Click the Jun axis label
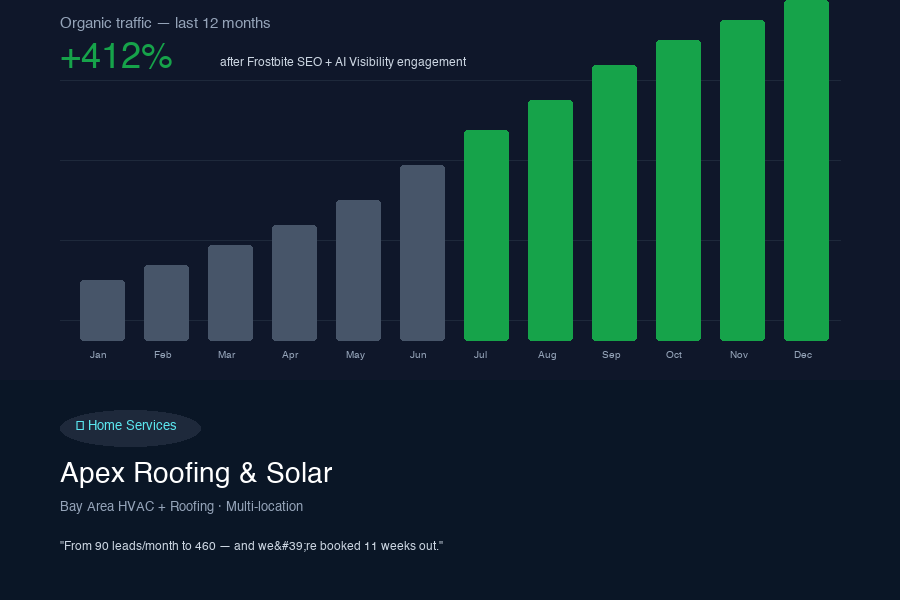 [418, 355]
